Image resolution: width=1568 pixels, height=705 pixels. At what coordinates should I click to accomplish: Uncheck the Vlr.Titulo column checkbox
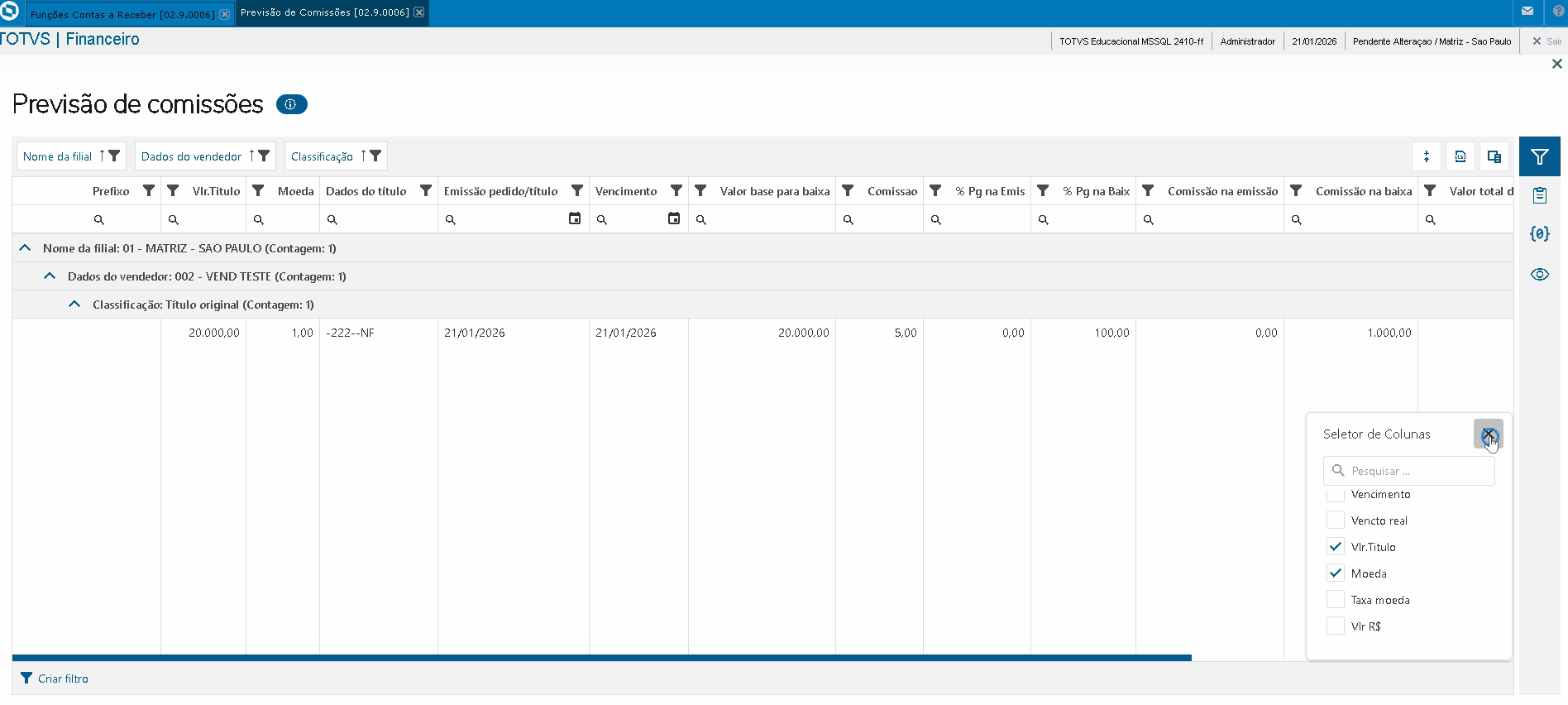1335,547
